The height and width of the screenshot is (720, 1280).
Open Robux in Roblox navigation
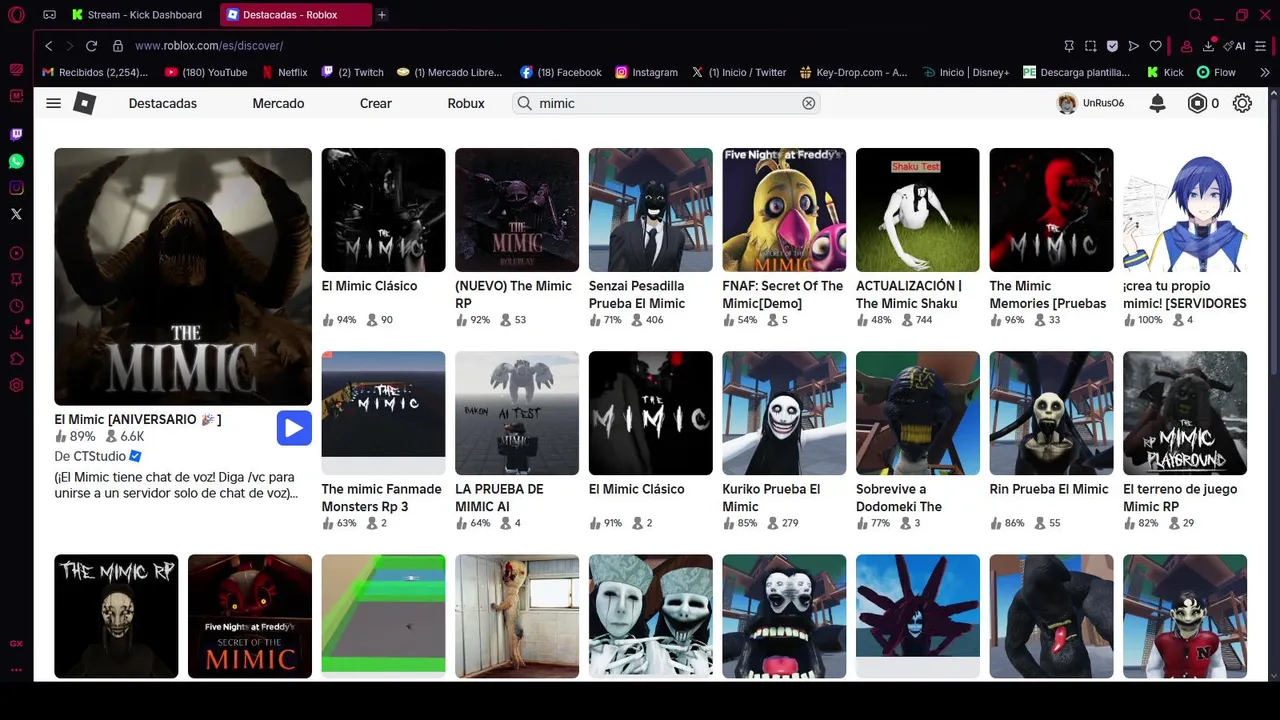coord(466,103)
